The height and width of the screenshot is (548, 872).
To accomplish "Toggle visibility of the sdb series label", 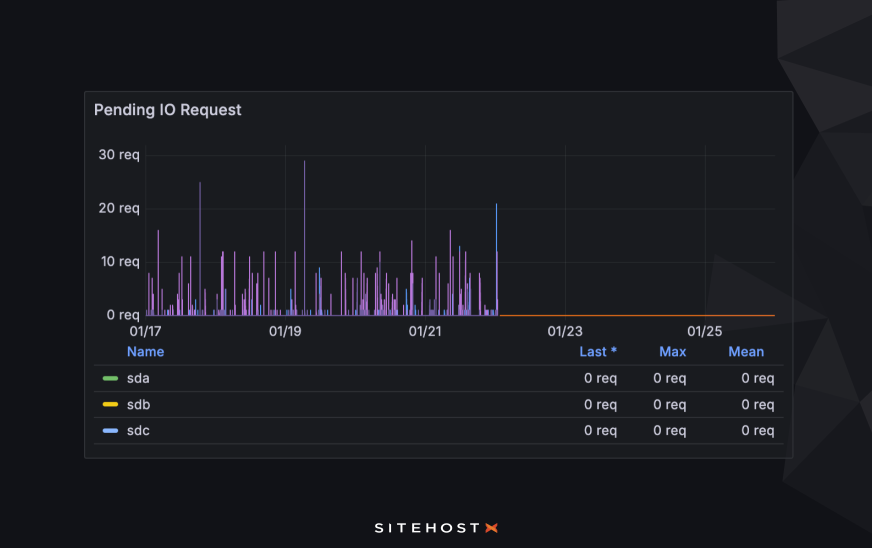I will click(x=138, y=405).
